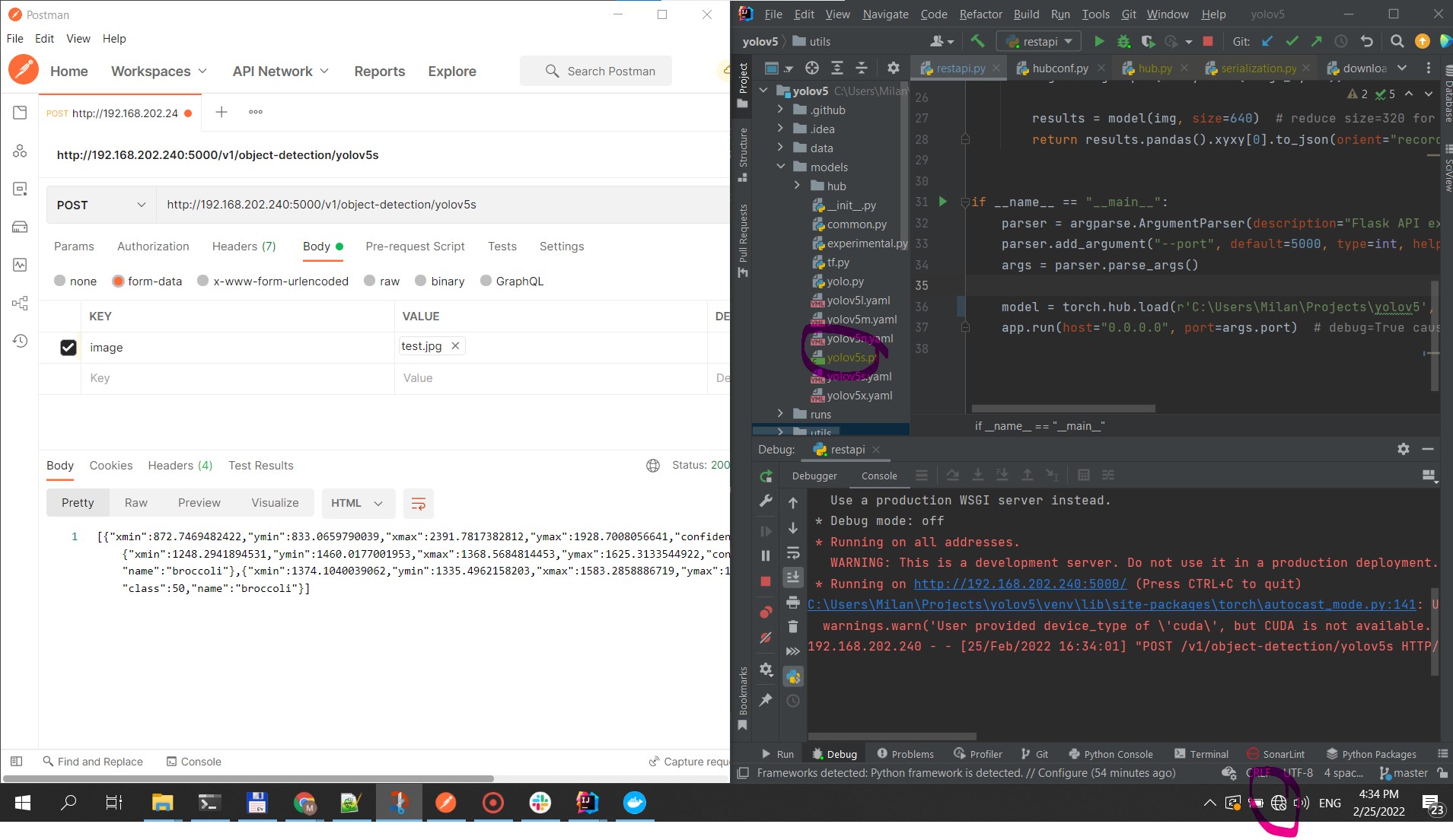1453x840 pixels.
Task: Open the POST method dropdown
Action: pyautogui.click(x=100, y=205)
